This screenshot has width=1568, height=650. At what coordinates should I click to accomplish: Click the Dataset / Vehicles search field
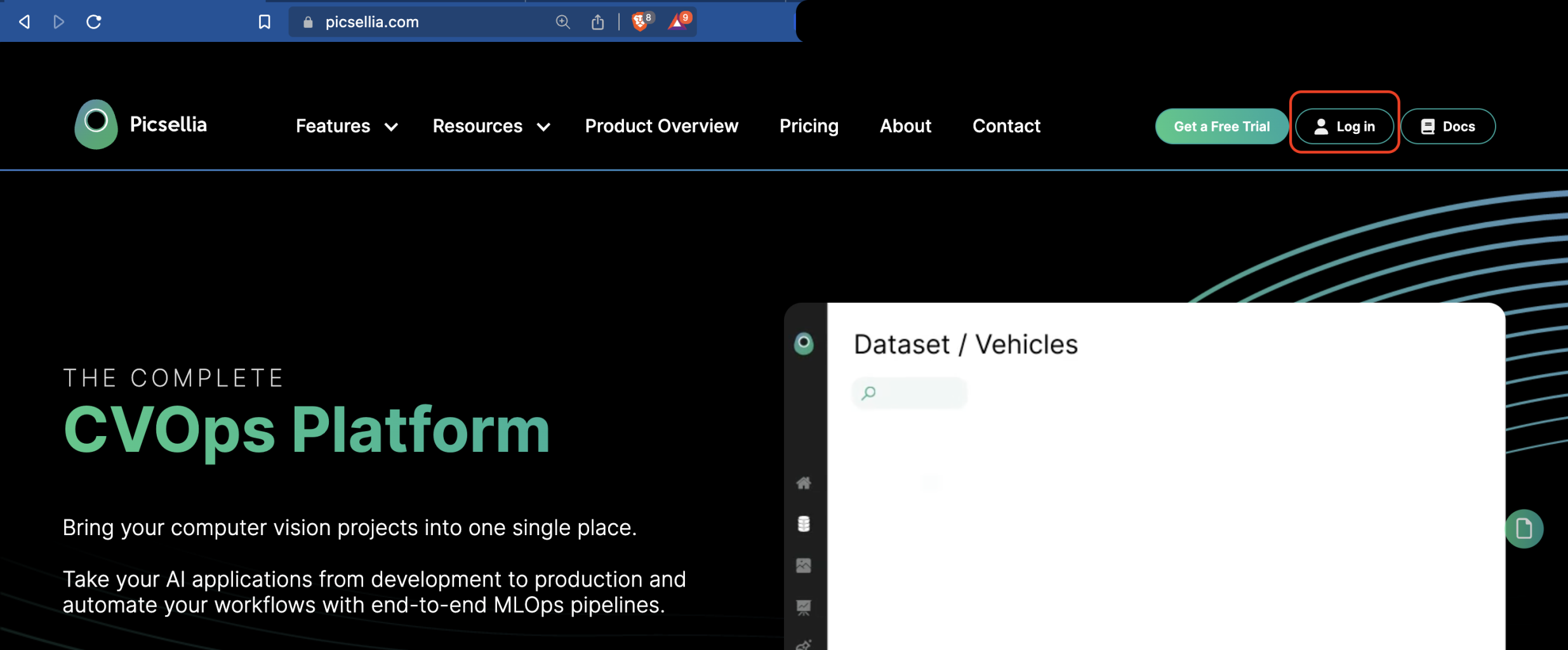pos(909,394)
